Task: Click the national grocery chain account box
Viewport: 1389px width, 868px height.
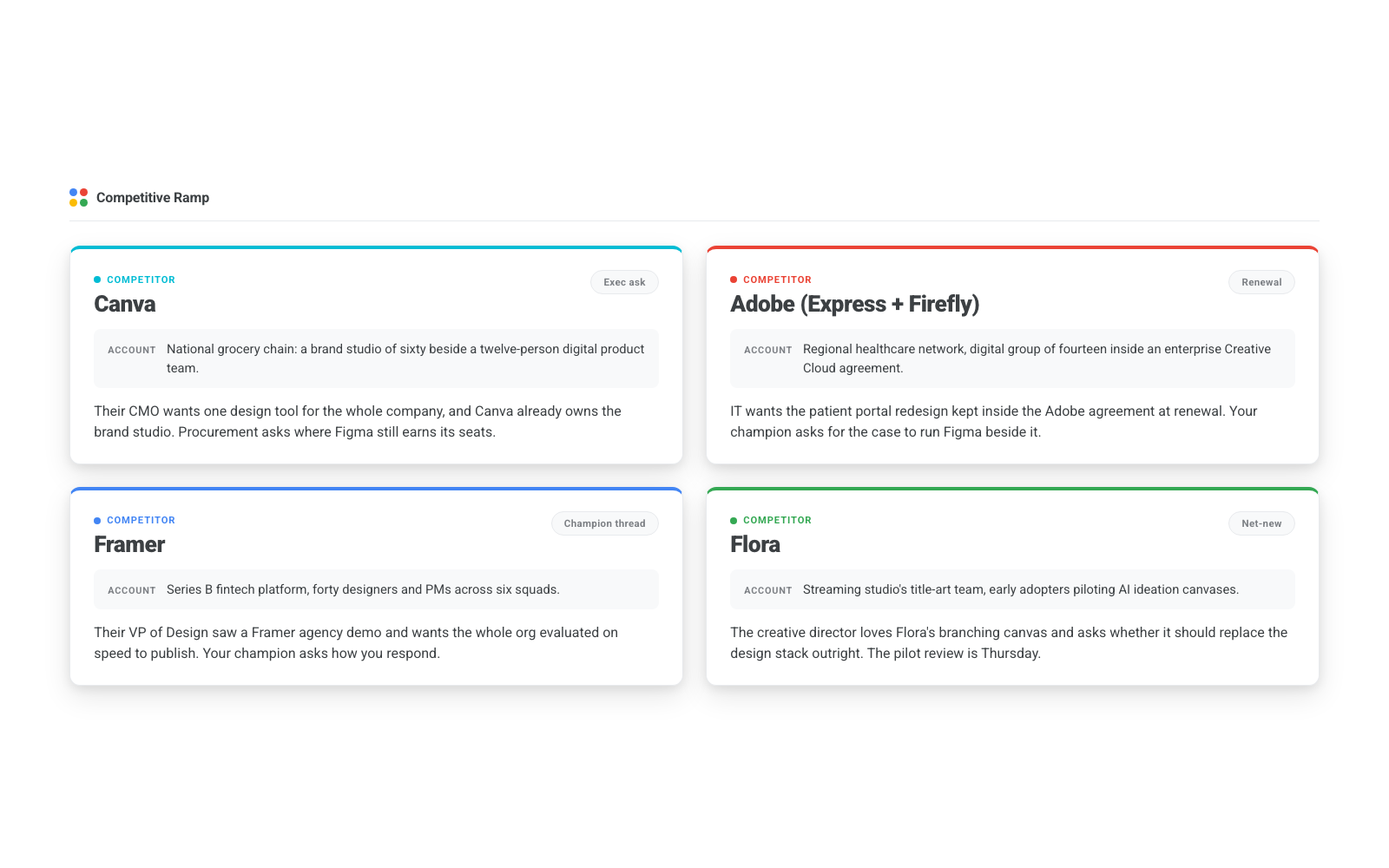Action: pyautogui.click(x=376, y=358)
